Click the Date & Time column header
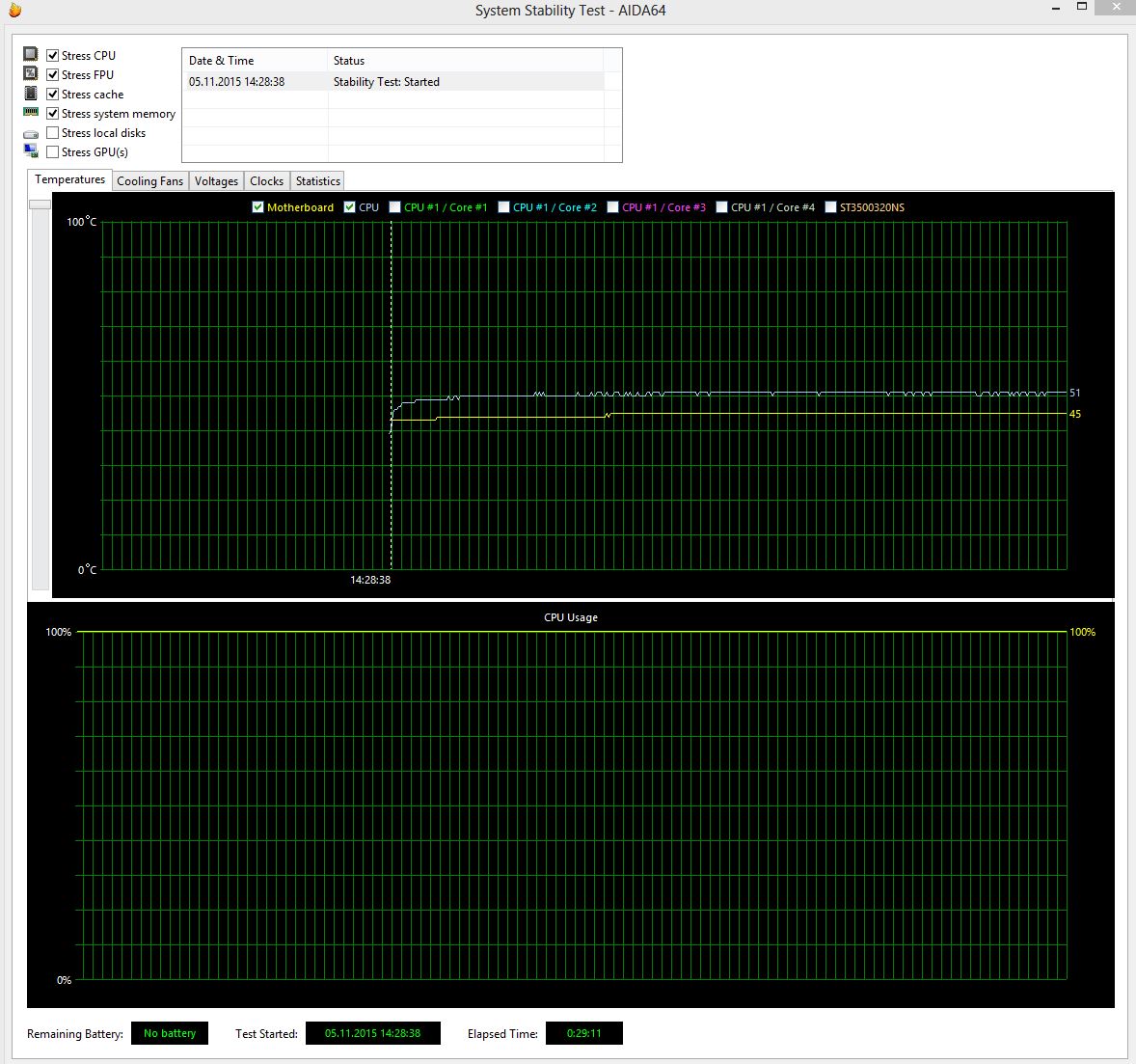 255,61
